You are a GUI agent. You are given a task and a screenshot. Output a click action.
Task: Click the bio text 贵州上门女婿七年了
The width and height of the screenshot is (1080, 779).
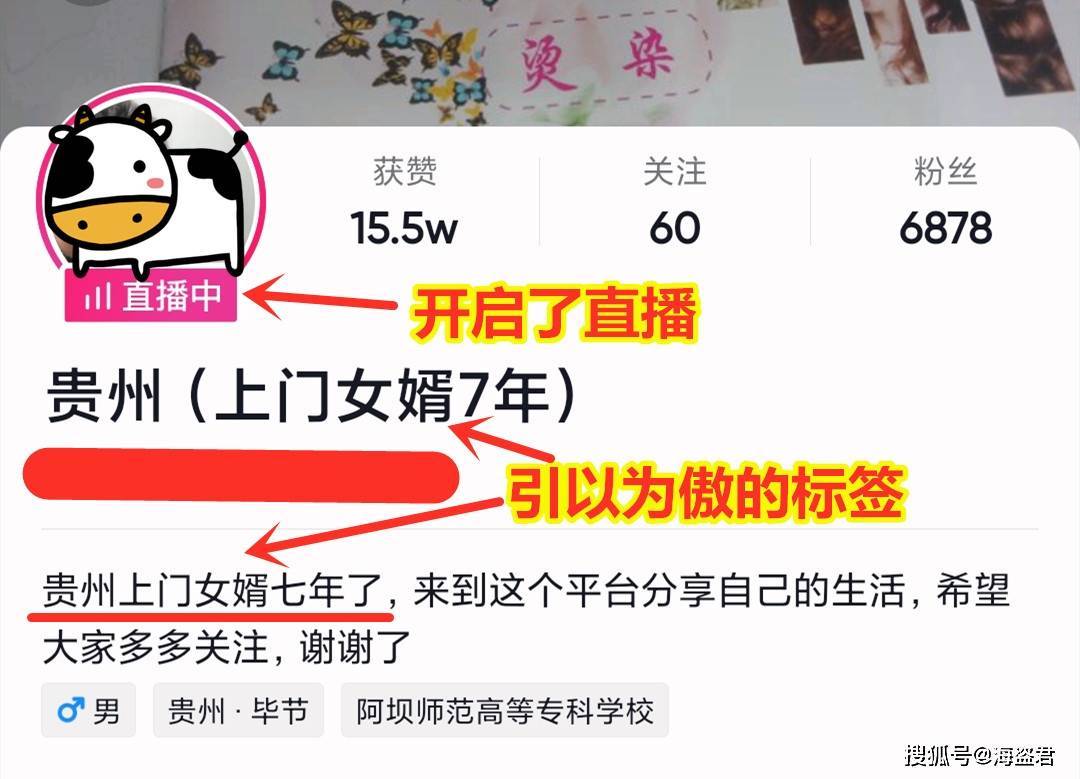click(212, 591)
